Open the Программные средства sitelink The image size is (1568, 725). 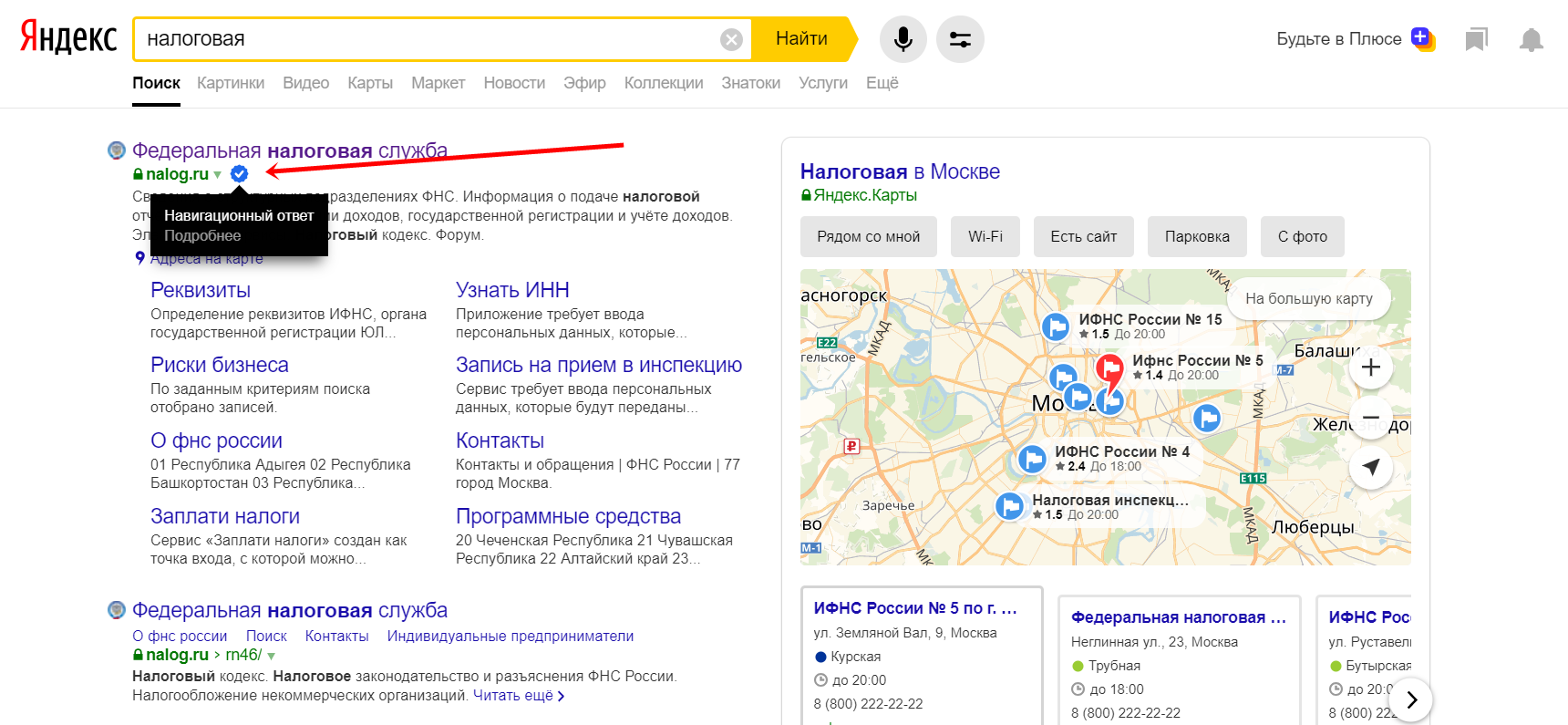(x=569, y=516)
